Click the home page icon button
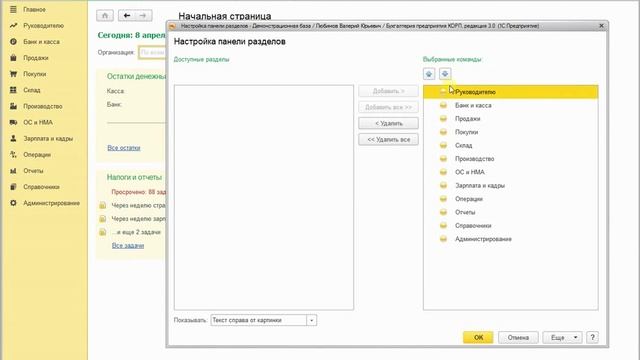Viewport: 640px width, 360px height. [105, 16]
